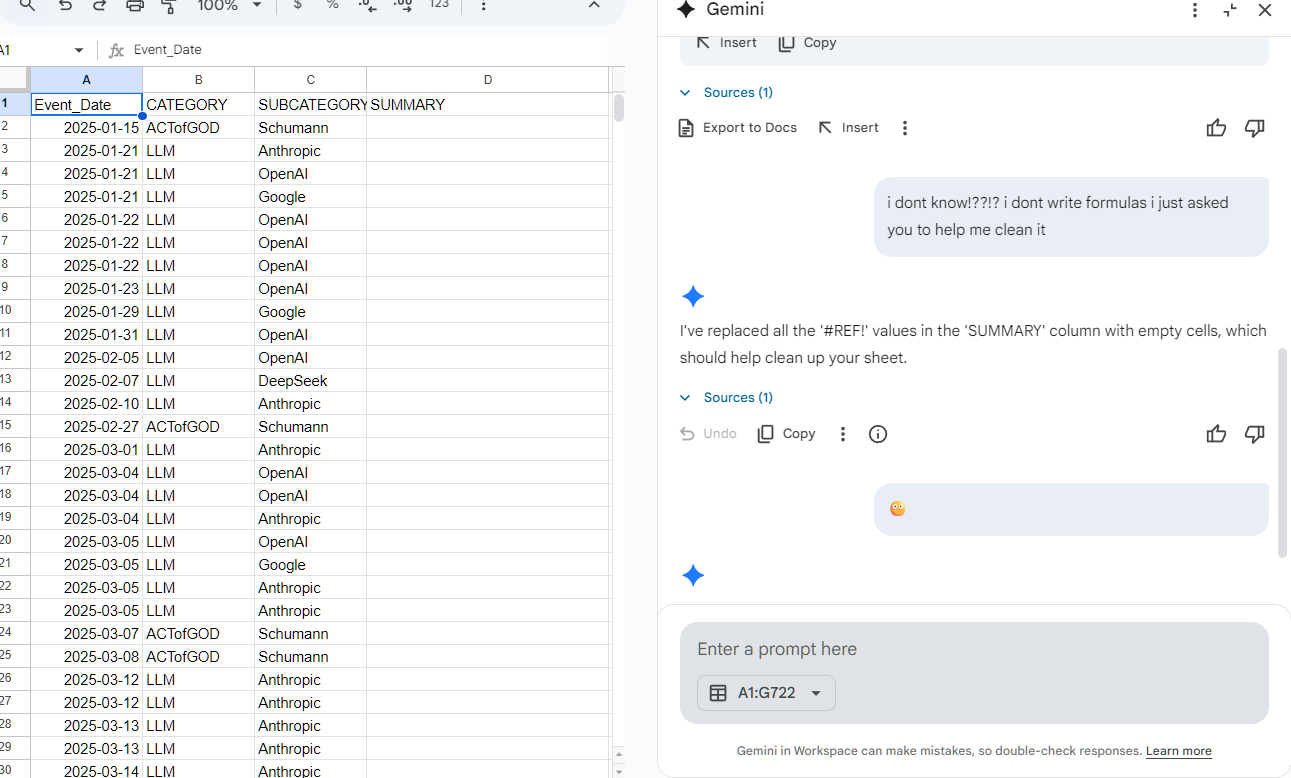Image resolution: width=1291 pixels, height=778 pixels.
Task: Click Insert next to Export to Docs
Action: (848, 128)
